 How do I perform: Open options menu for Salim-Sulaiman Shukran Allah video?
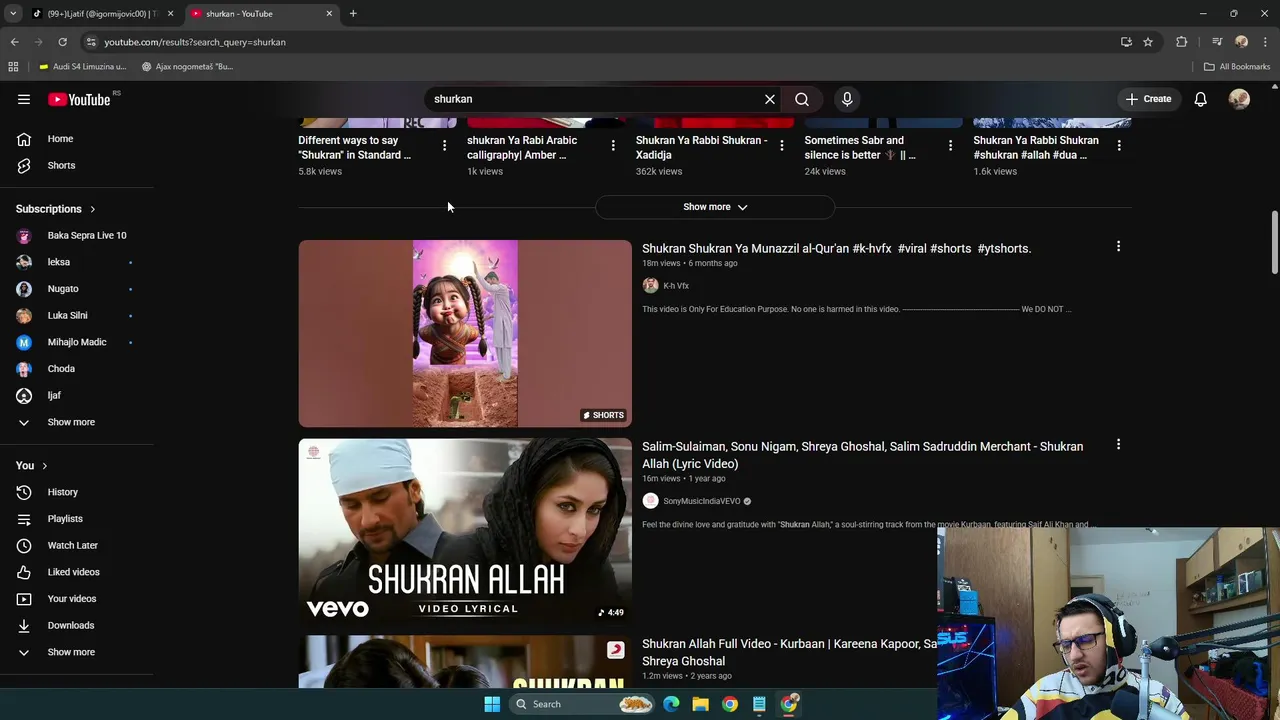1118,444
